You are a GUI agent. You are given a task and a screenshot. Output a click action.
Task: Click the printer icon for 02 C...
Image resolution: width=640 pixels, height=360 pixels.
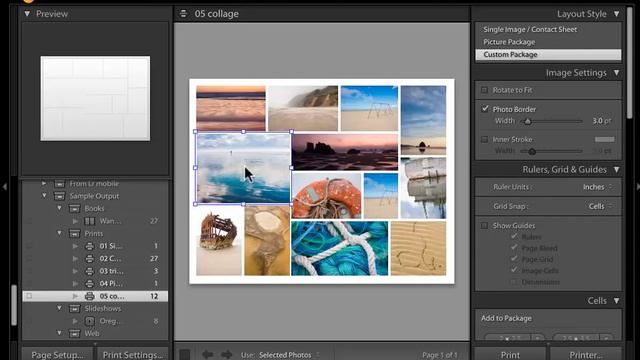89,258
